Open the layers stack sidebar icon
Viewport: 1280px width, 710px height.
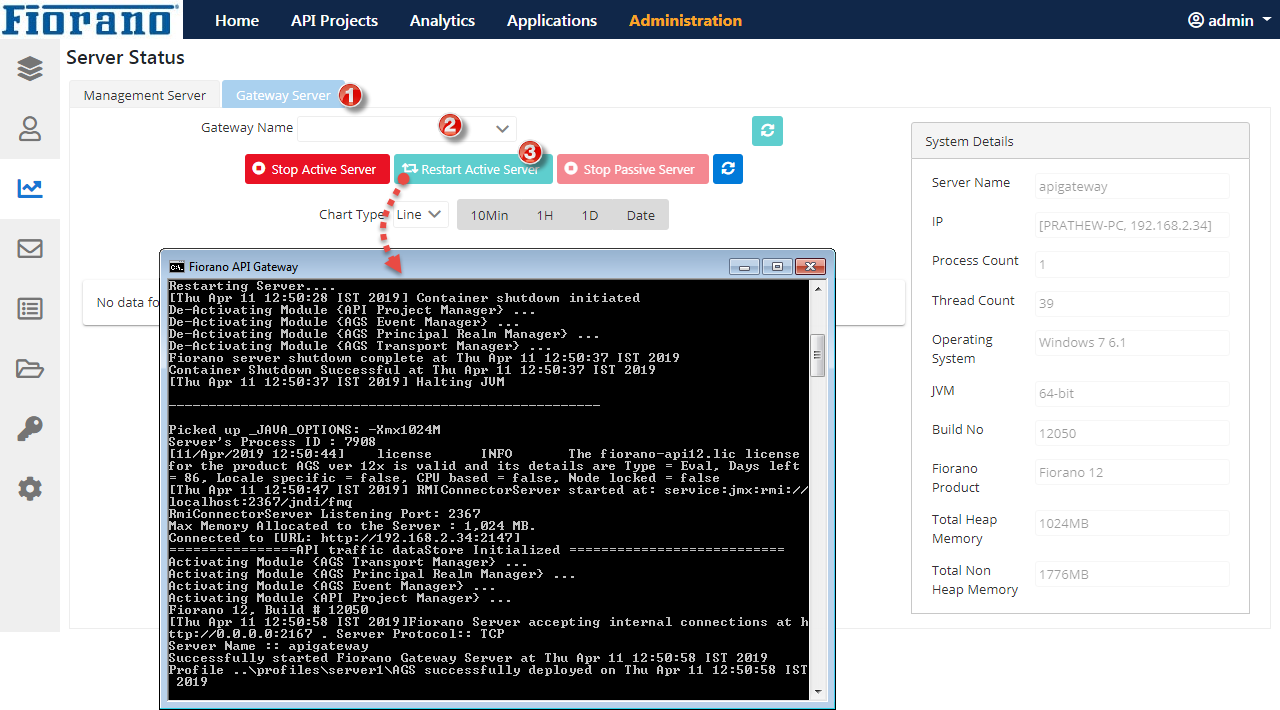pyautogui.click(x=30, y=68)
